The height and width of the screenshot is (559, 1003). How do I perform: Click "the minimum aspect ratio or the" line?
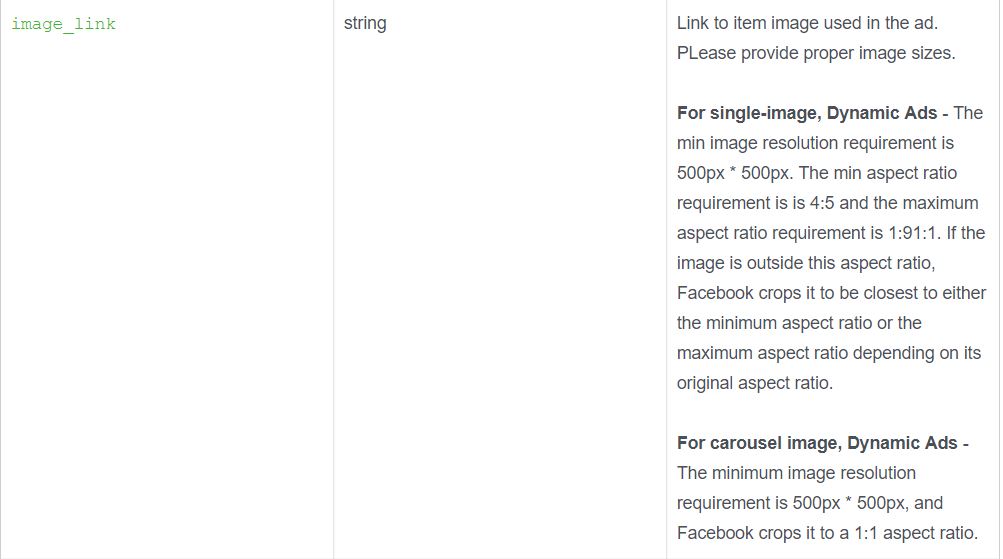[x=799, y=323]
